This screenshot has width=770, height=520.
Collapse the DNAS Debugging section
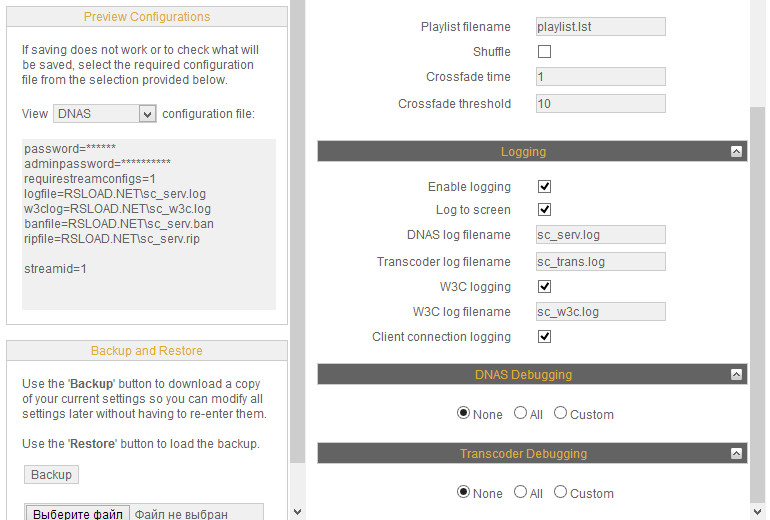point(737,375)
